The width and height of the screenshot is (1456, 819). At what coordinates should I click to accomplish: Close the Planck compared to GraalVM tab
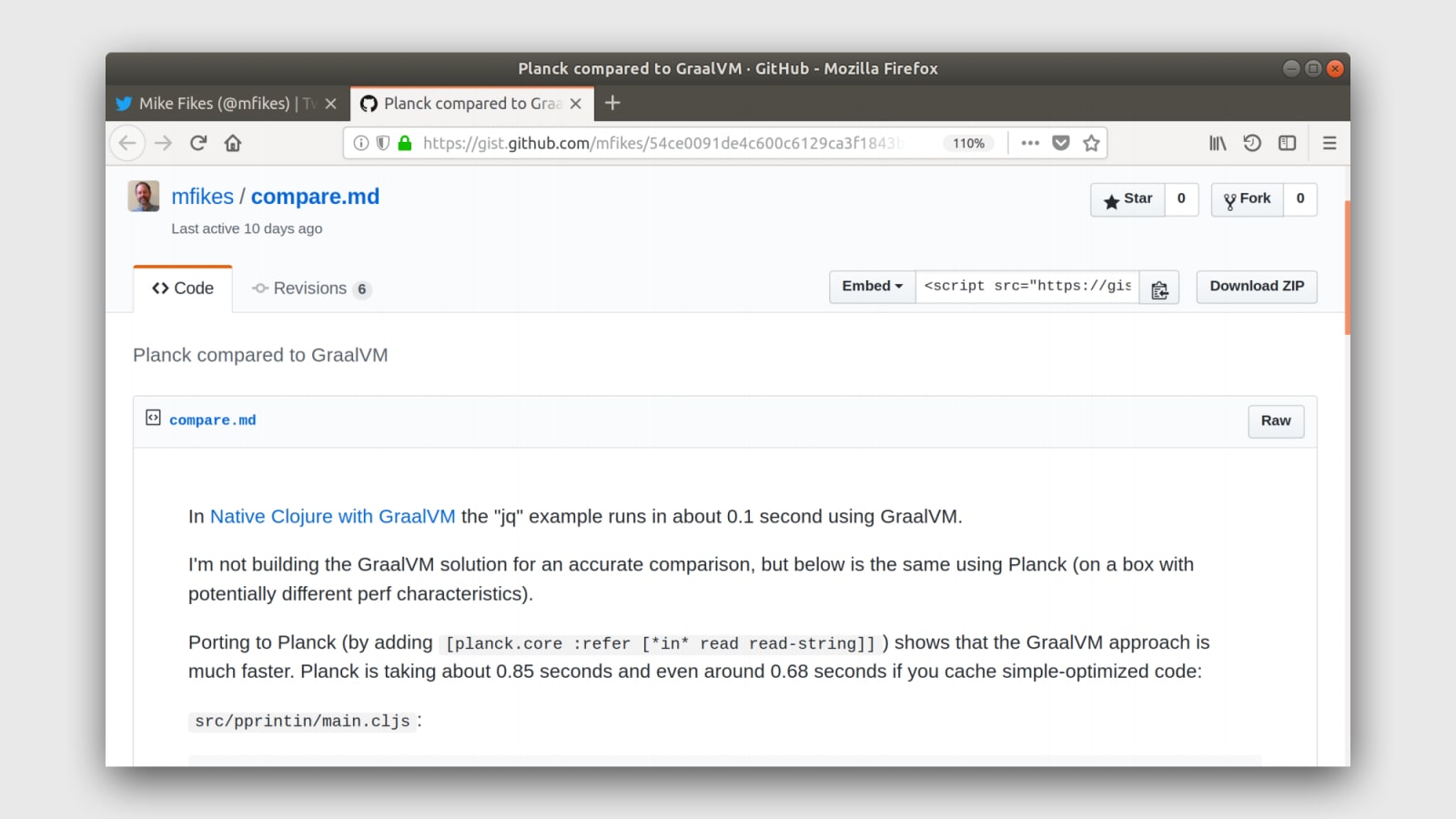[x=575, y=104]
